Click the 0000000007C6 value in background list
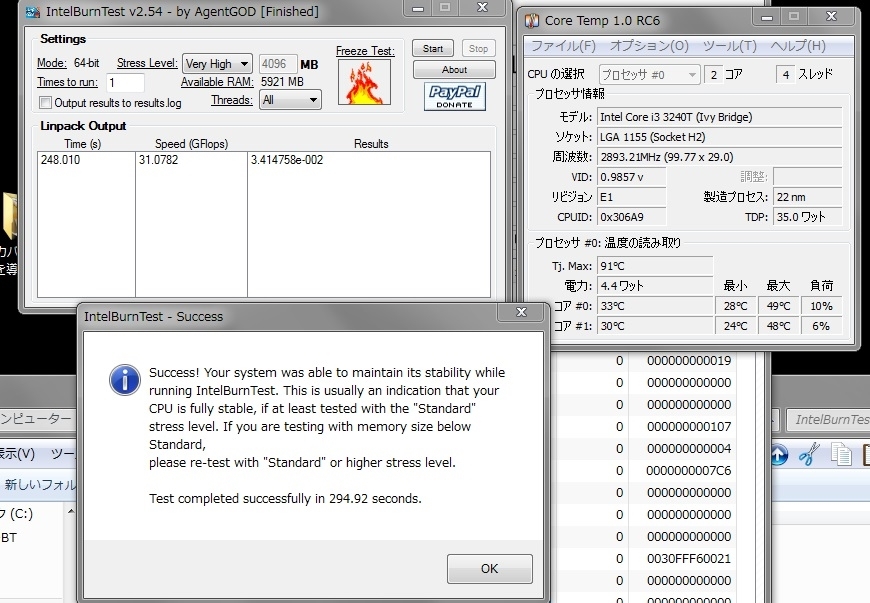The height and width of the screenshot is (603, 870). point(689,470)
